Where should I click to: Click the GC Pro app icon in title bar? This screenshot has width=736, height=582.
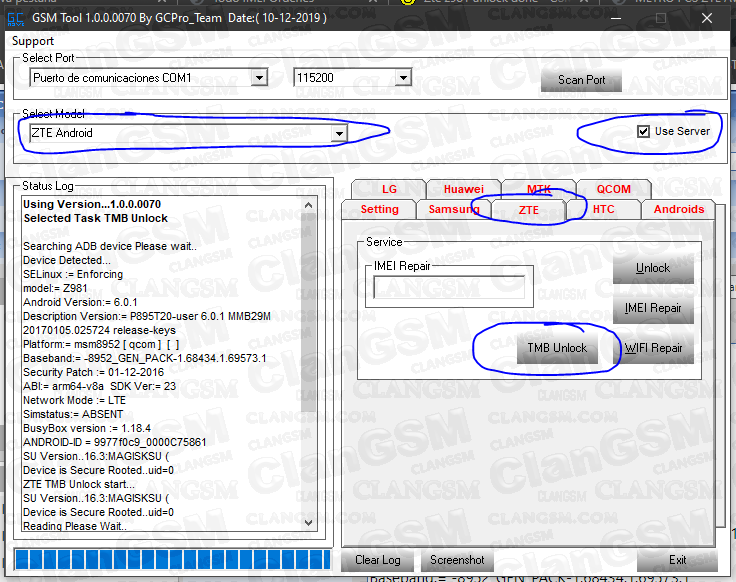[x=15, y=19]
